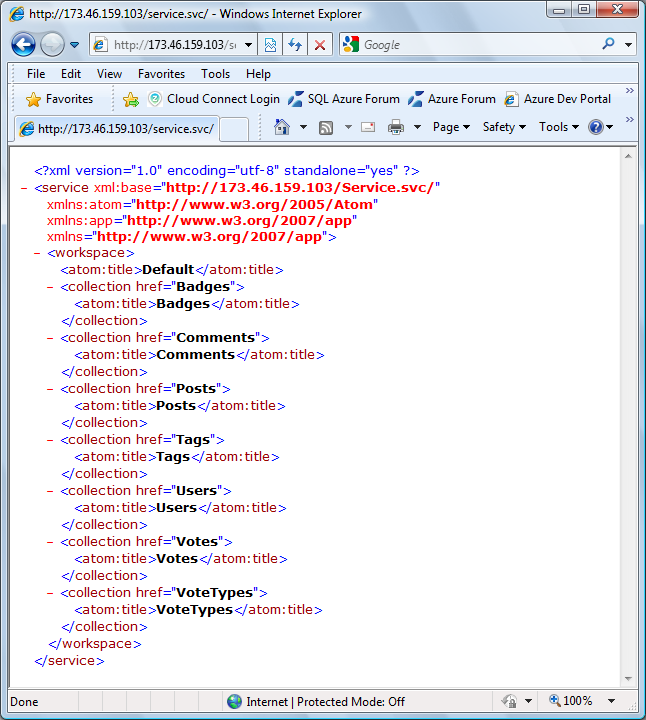Image resolution: width=646 pixels, height=720 pixels.
Task: Click the Read Mail envelope icon
Action: [x=368, y=127]
